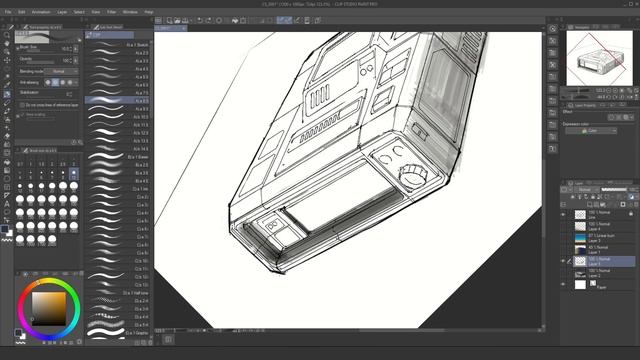The image size is (640, 360).
Task: Click the Clear circle icon in command bar
Action: pyautogui.click(x=219, y=20)
